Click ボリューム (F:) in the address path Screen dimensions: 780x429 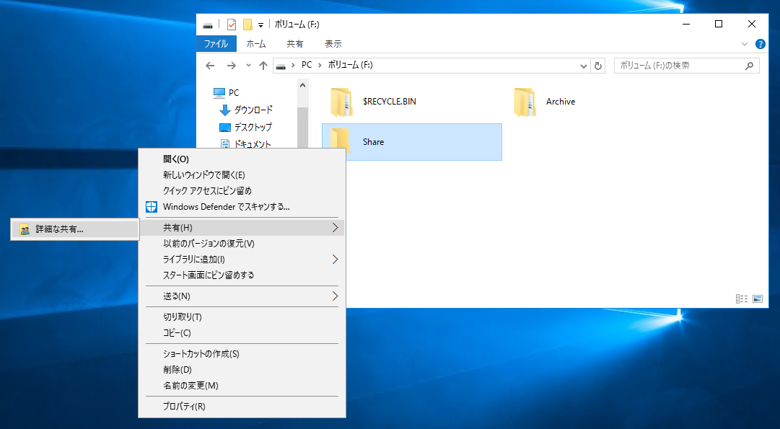[350, 65]
